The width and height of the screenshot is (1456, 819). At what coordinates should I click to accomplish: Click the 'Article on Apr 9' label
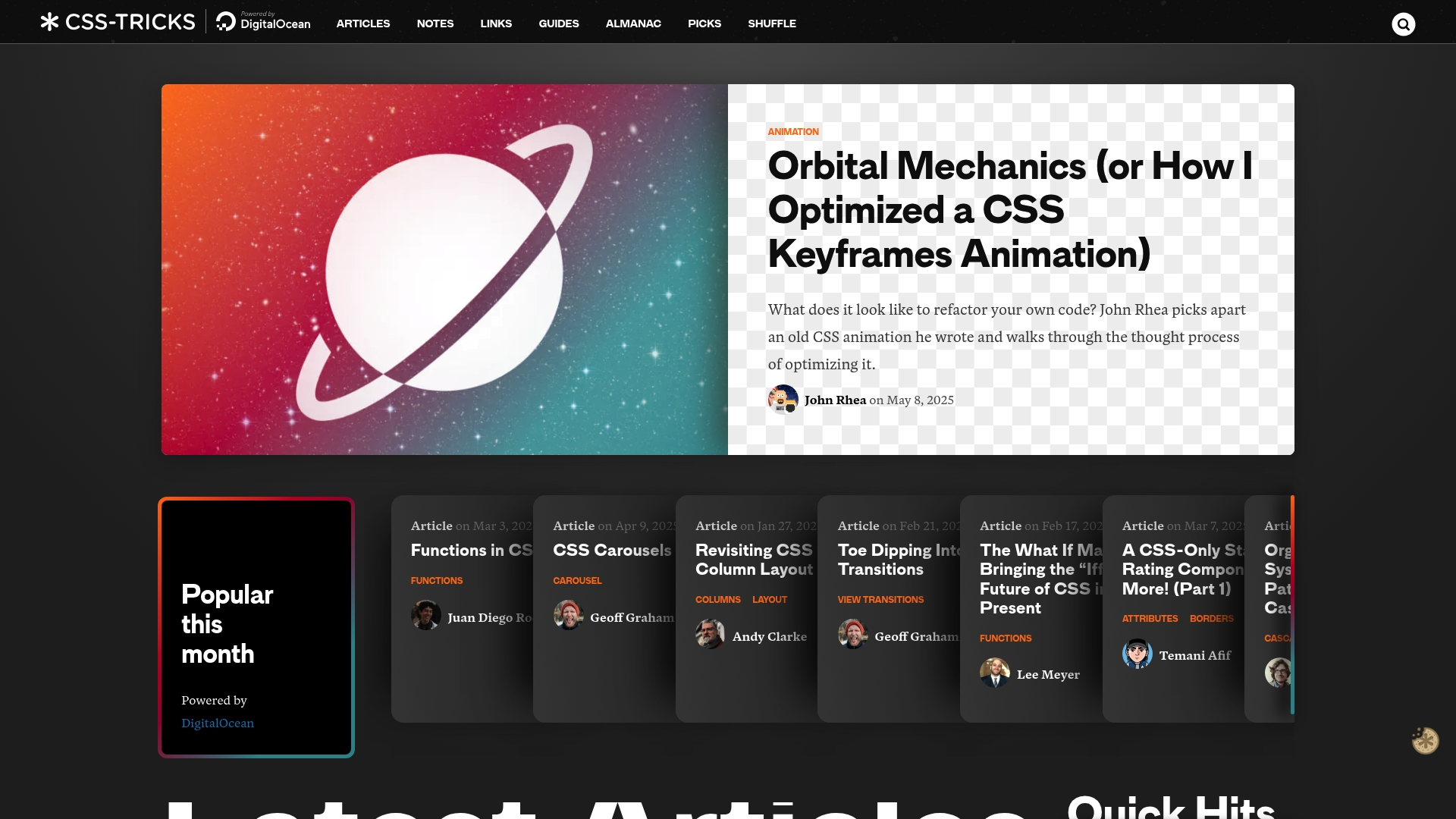(614, 526)
